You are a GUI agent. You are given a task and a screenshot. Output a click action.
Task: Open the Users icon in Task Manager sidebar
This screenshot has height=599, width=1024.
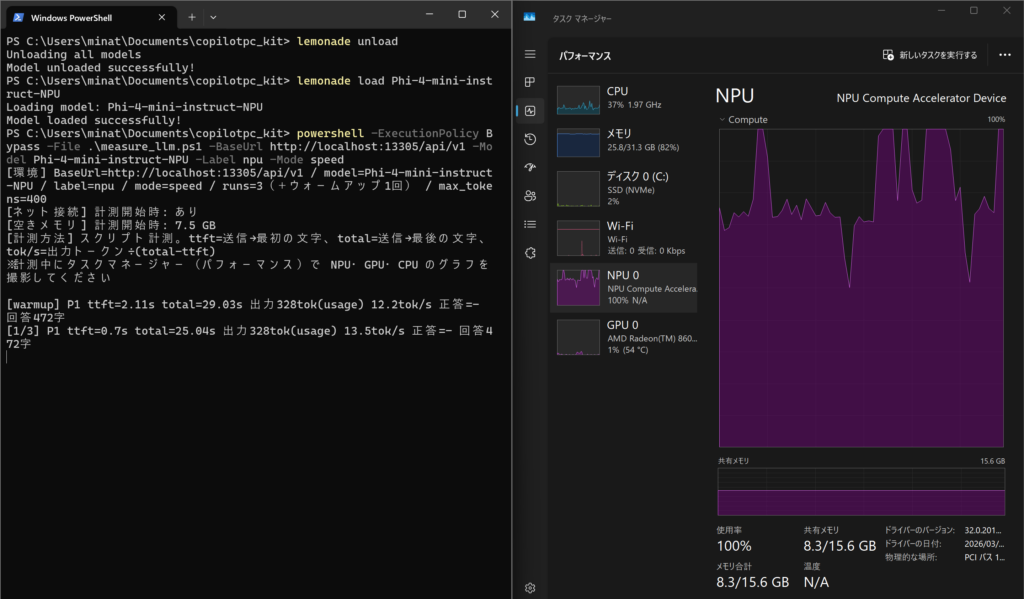tap(530, 195)
